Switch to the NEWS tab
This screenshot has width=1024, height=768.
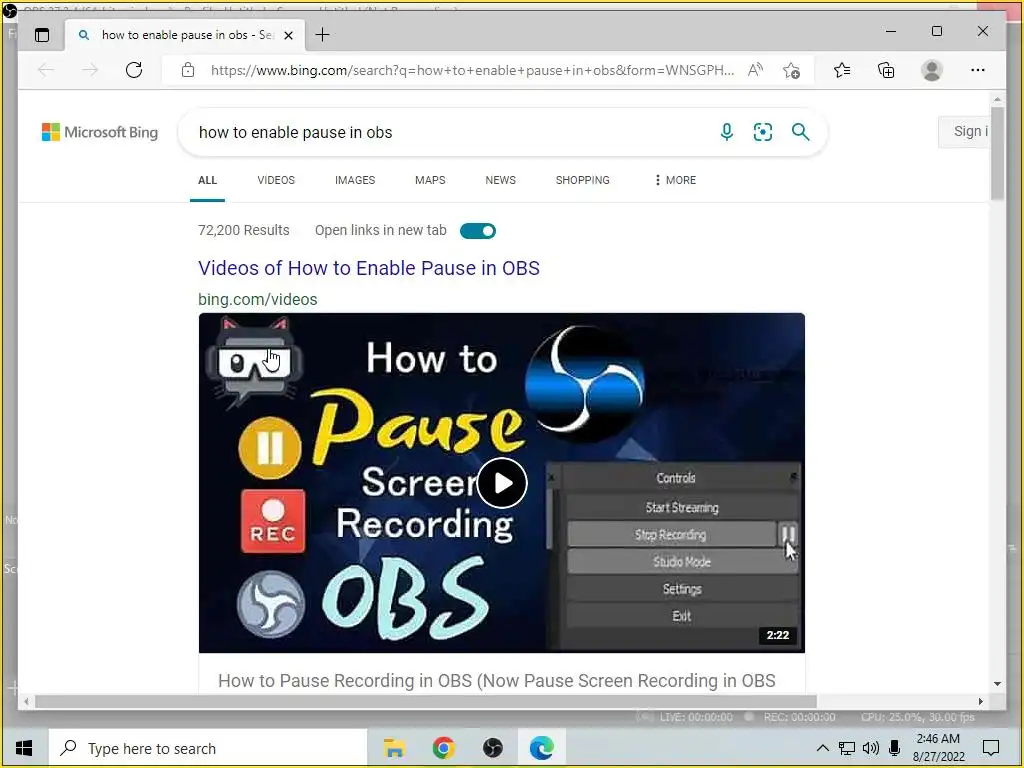tap(500, 180)
